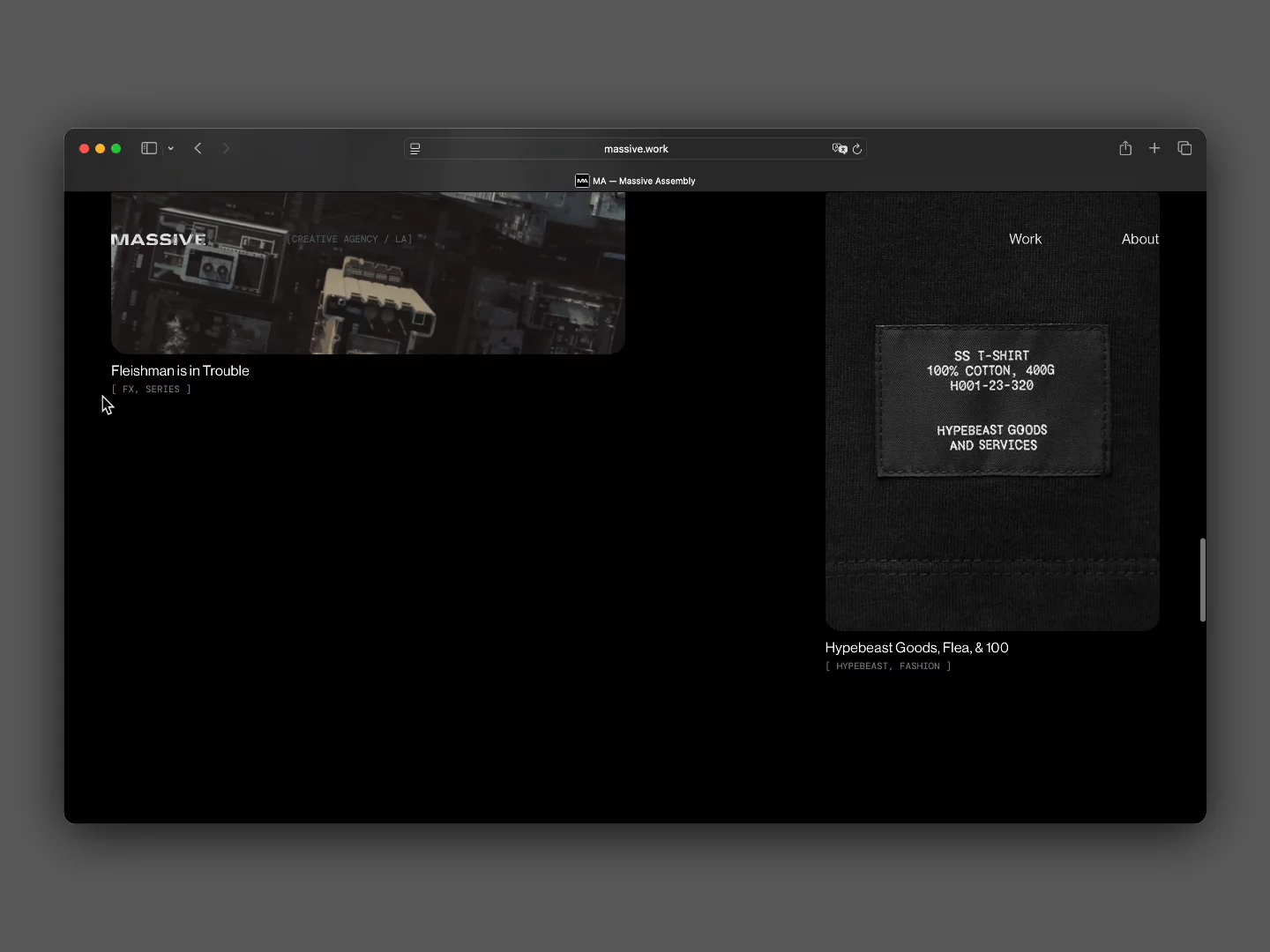
Task: Reload the massive.work page
Action: pos(857,149)
